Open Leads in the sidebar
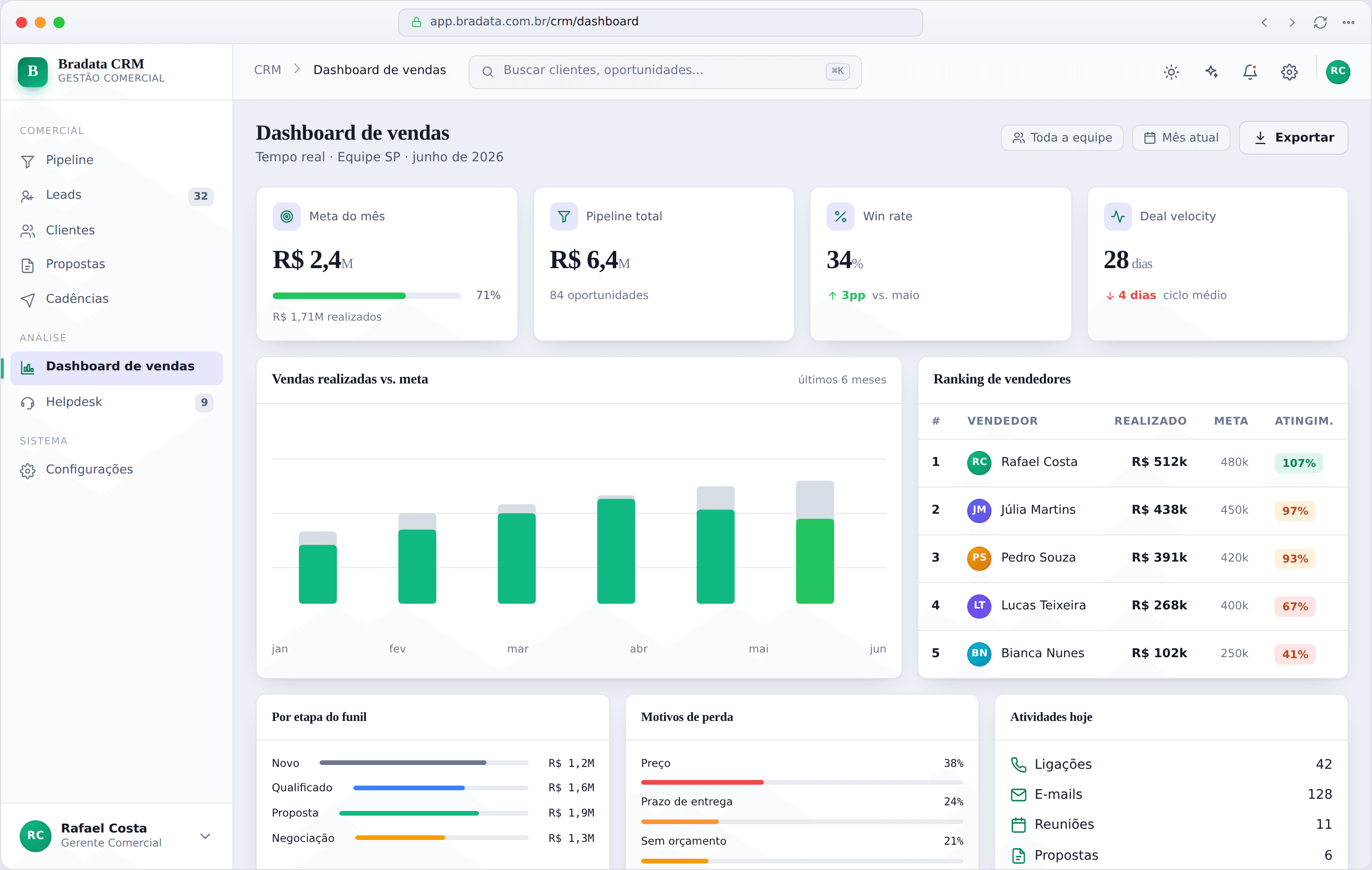 pyautogui.click(x=116, y=195)
